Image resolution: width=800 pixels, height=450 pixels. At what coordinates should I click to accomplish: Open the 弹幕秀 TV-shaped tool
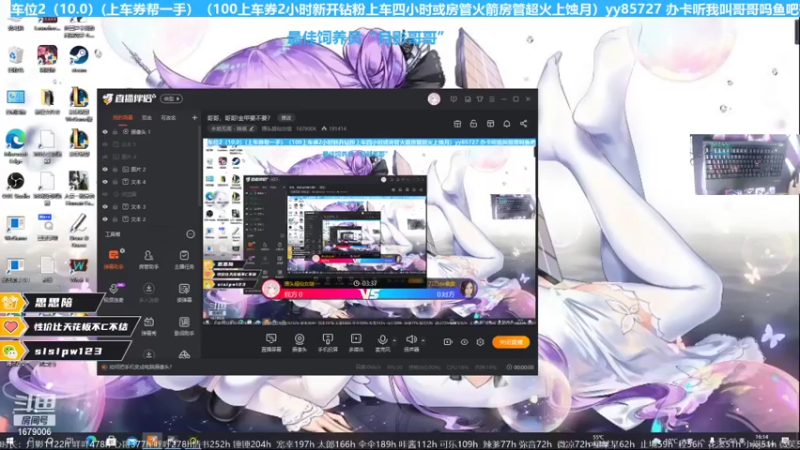[148, 326]
